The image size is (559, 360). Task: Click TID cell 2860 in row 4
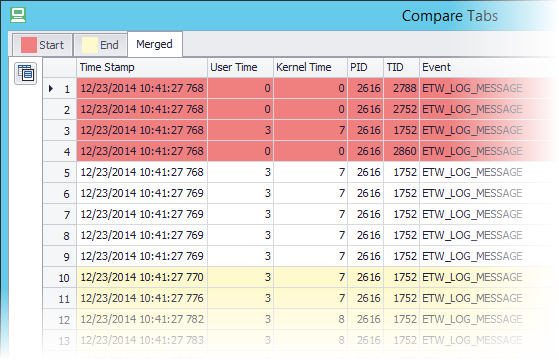coord(401,151)
